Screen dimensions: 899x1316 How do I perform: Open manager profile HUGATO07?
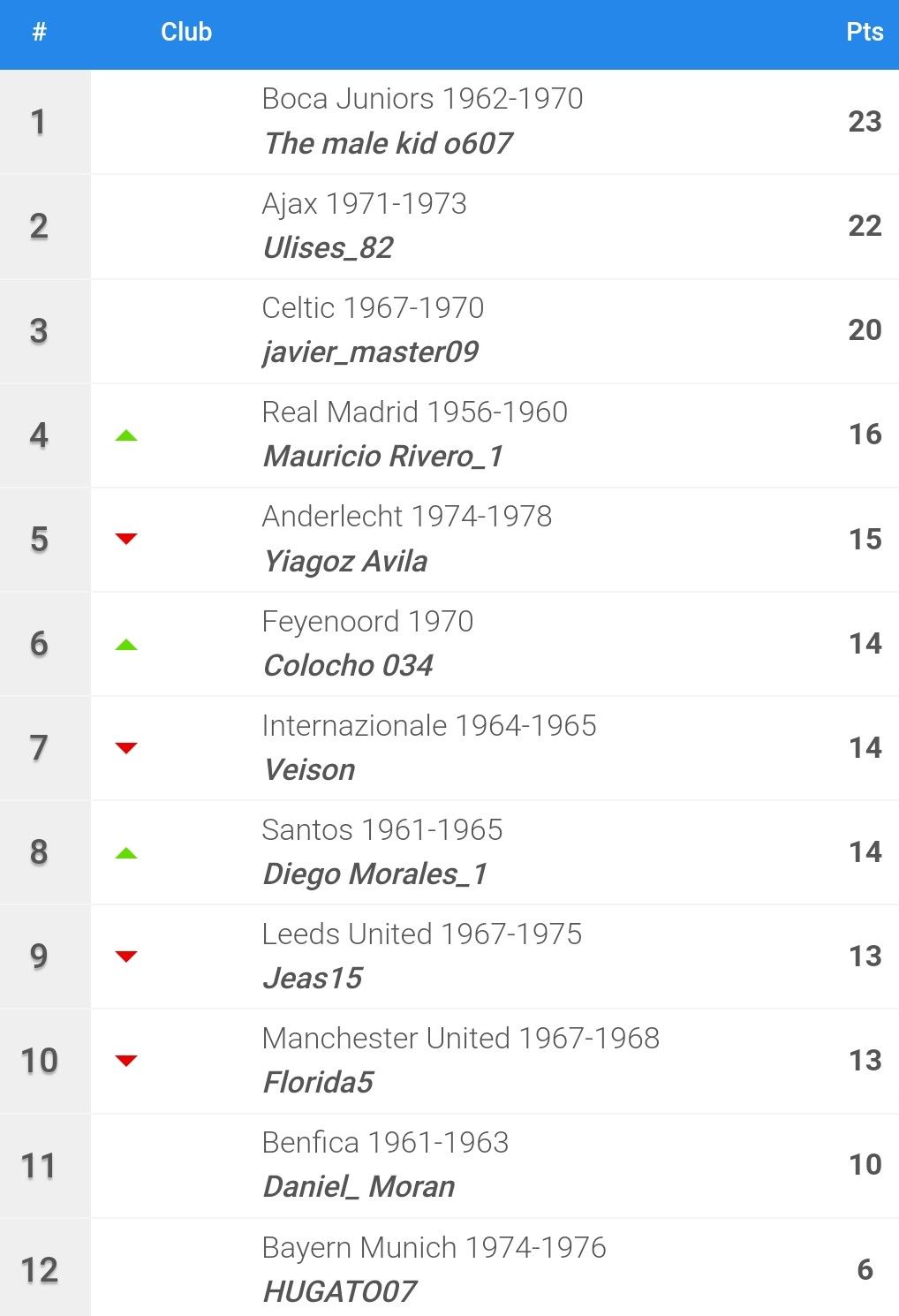[x=339, y=1291]
